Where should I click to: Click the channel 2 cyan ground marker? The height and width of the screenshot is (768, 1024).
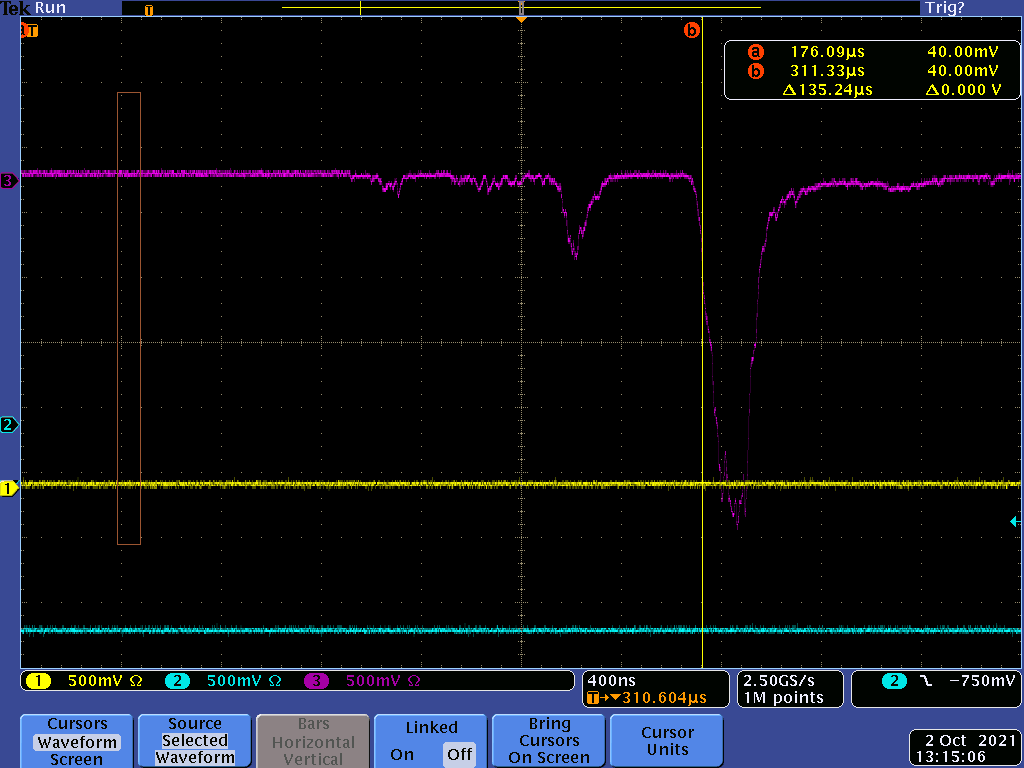[10, 425]
